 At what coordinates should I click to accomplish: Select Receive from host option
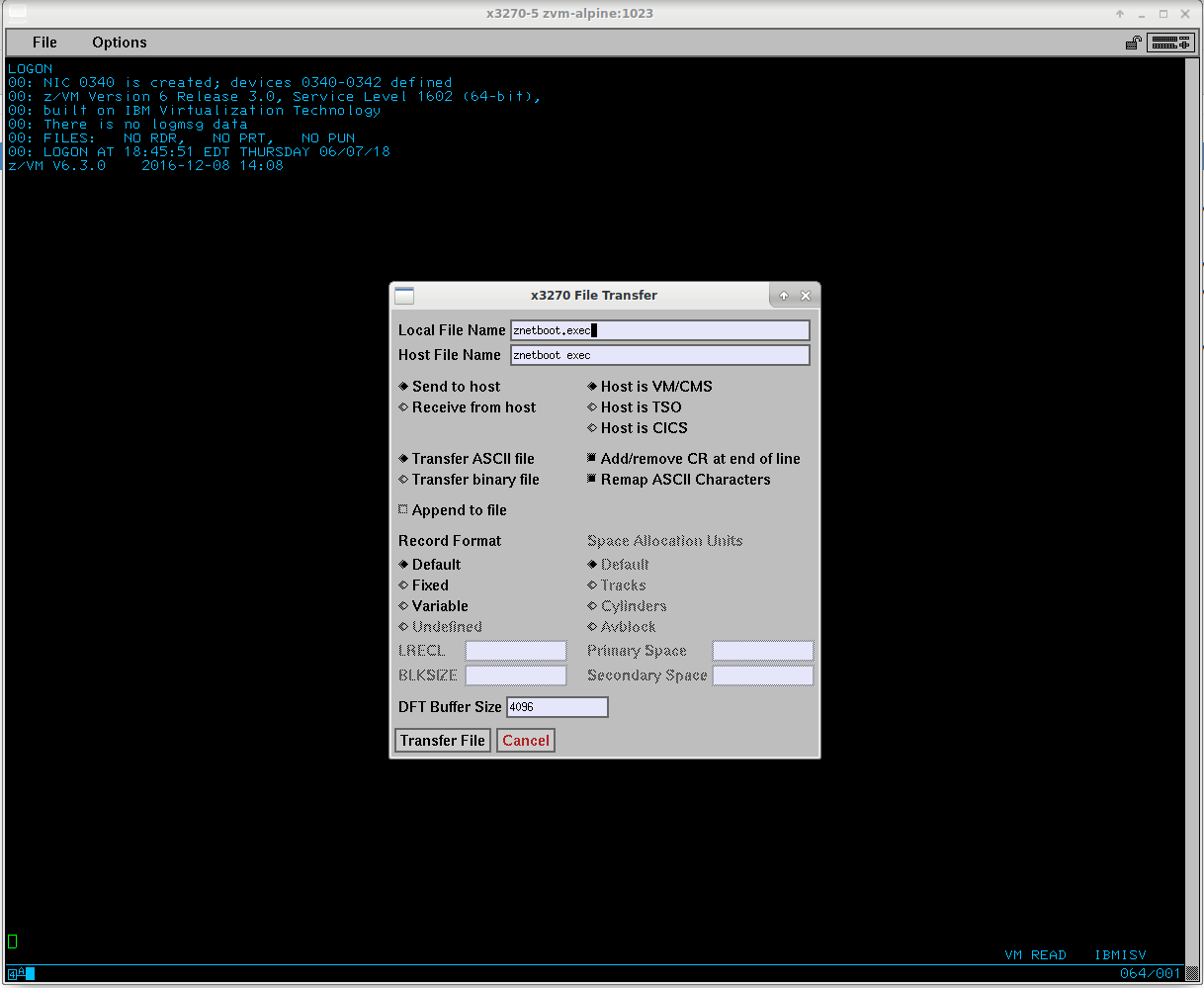[x=468, y=407]
